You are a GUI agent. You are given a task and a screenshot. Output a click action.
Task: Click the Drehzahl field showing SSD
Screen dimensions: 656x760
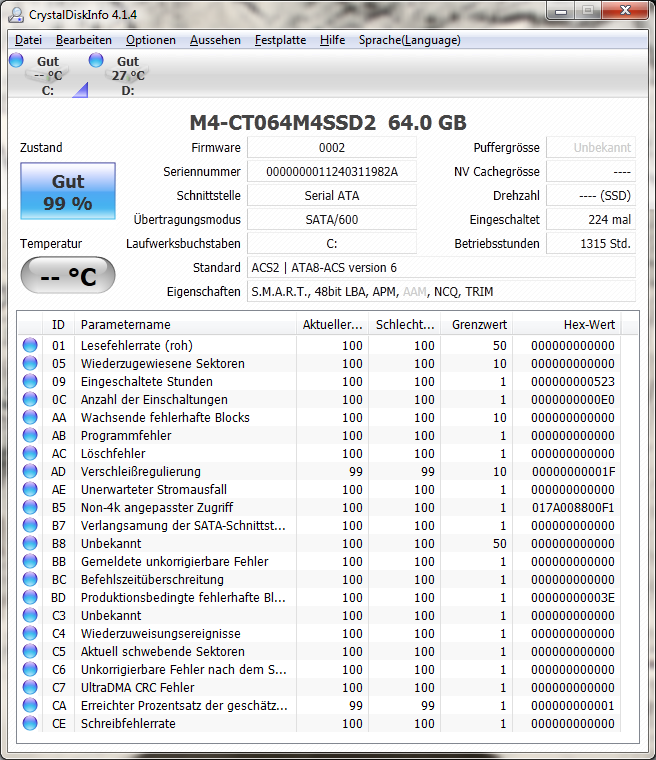click(591, 195)
